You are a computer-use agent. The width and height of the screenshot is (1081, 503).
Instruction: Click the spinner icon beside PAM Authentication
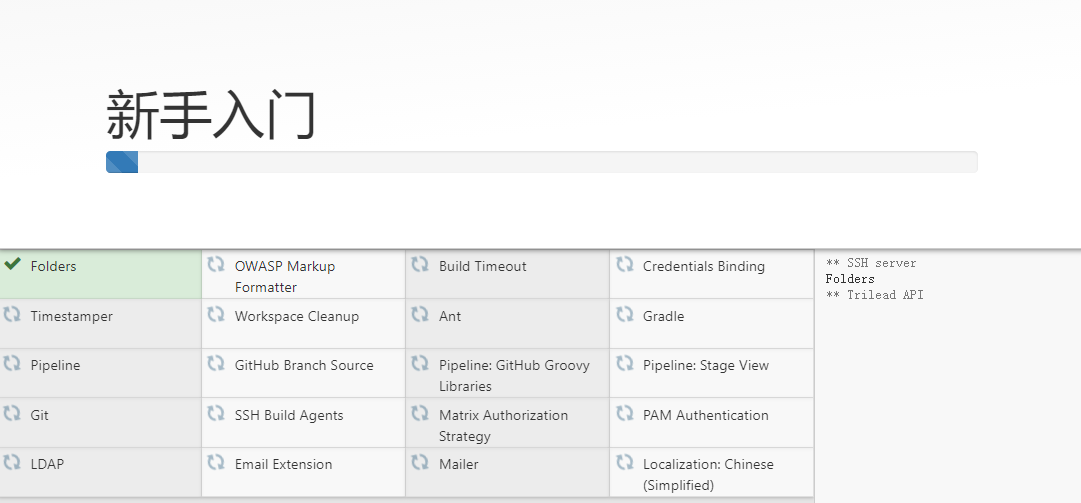[625, 413]
